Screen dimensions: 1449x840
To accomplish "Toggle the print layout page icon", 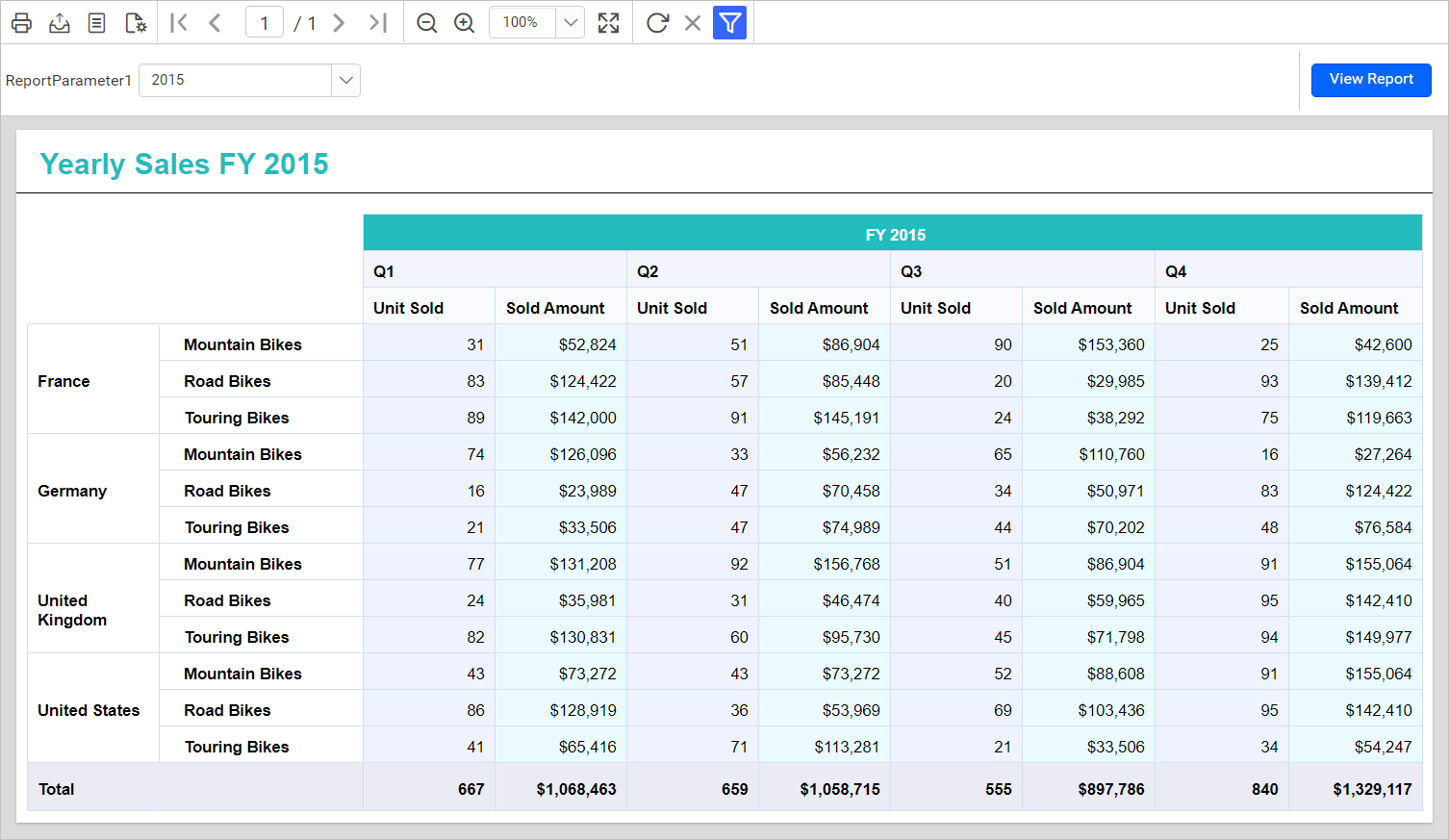I will tap(97, 23).
